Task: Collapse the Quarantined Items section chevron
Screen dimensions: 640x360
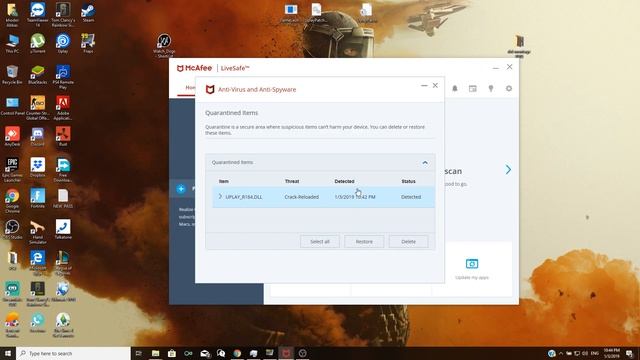Action: (425, 163)
